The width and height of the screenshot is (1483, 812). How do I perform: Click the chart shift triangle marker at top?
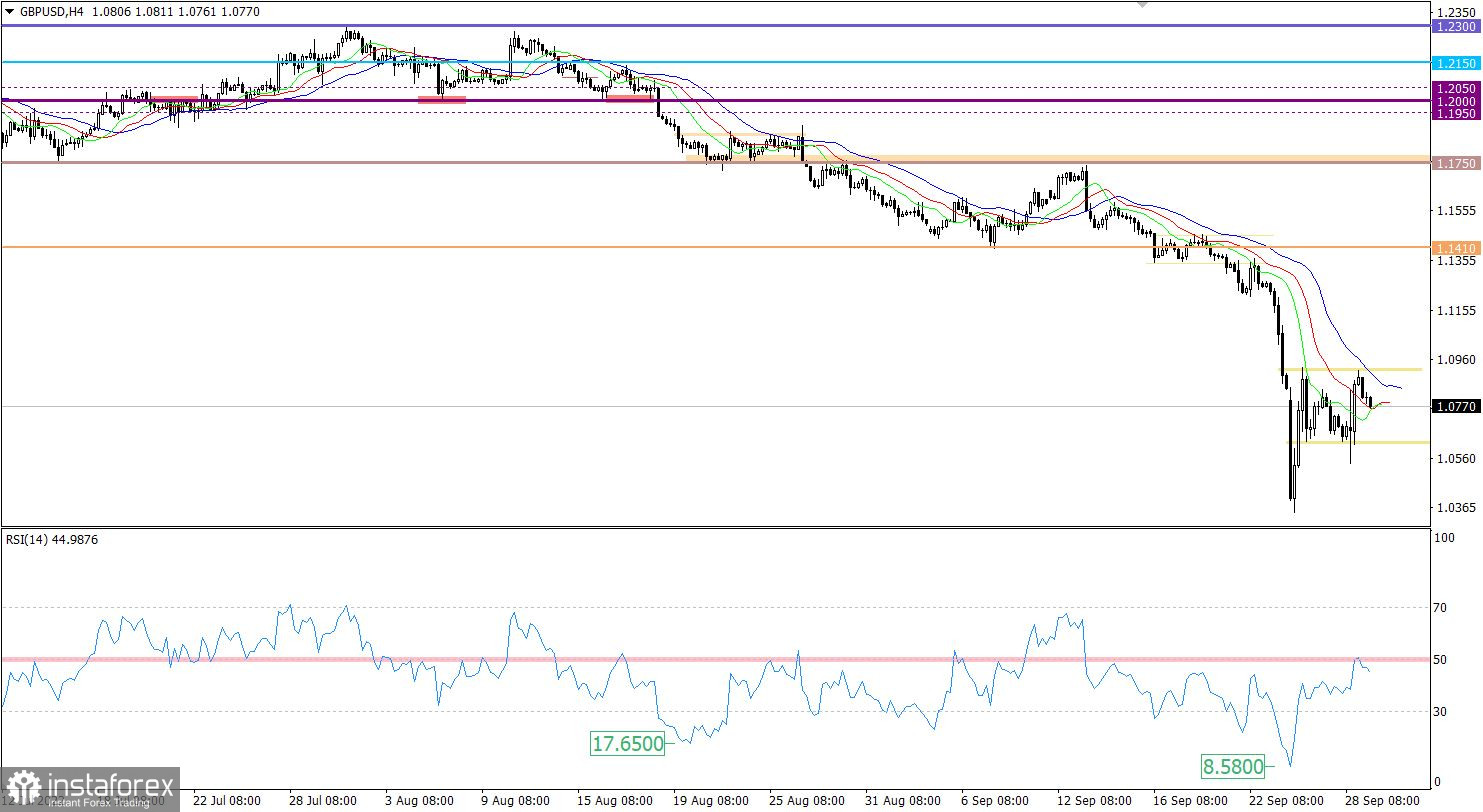point(1144,5)
